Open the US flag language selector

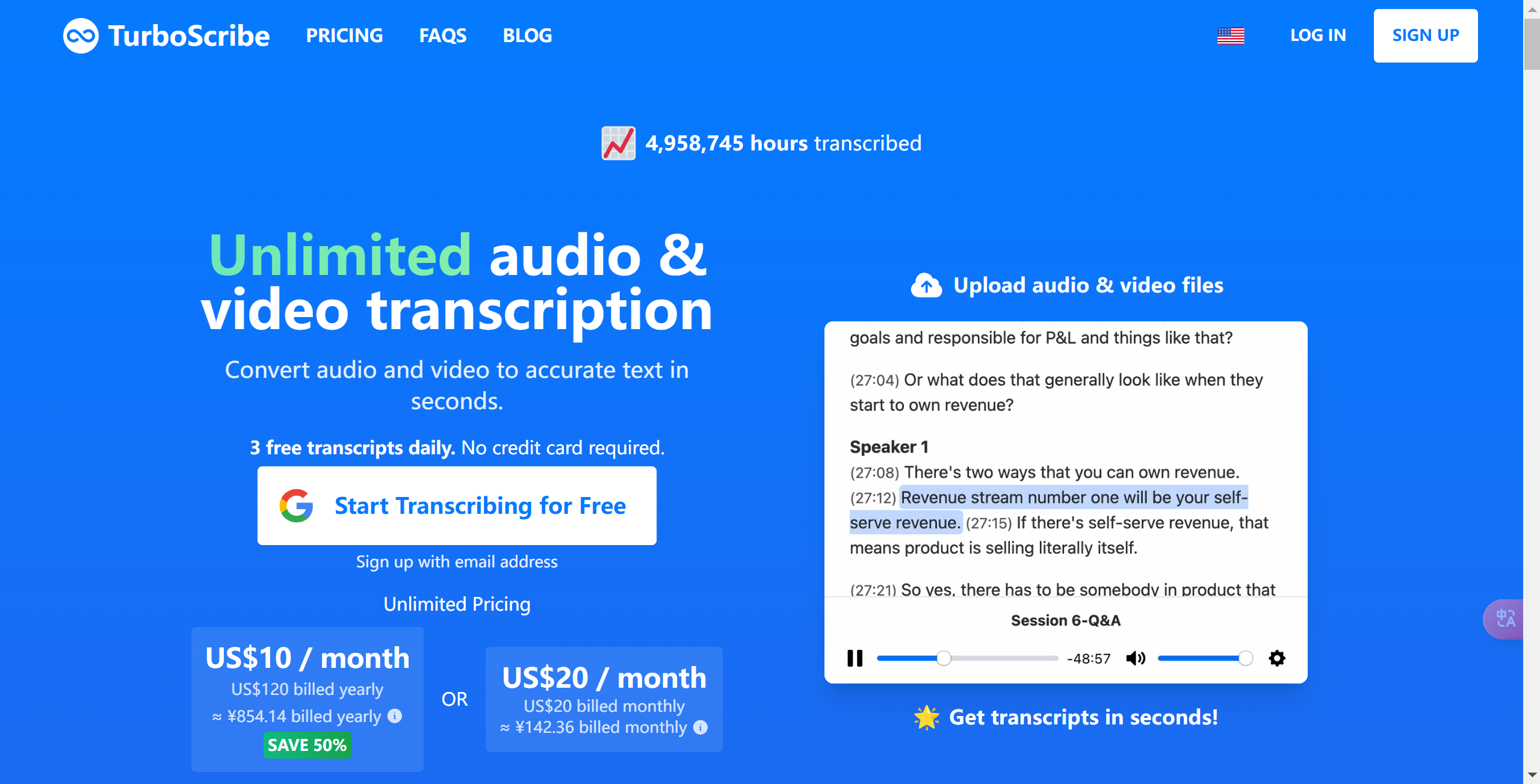pos(1231,35)
